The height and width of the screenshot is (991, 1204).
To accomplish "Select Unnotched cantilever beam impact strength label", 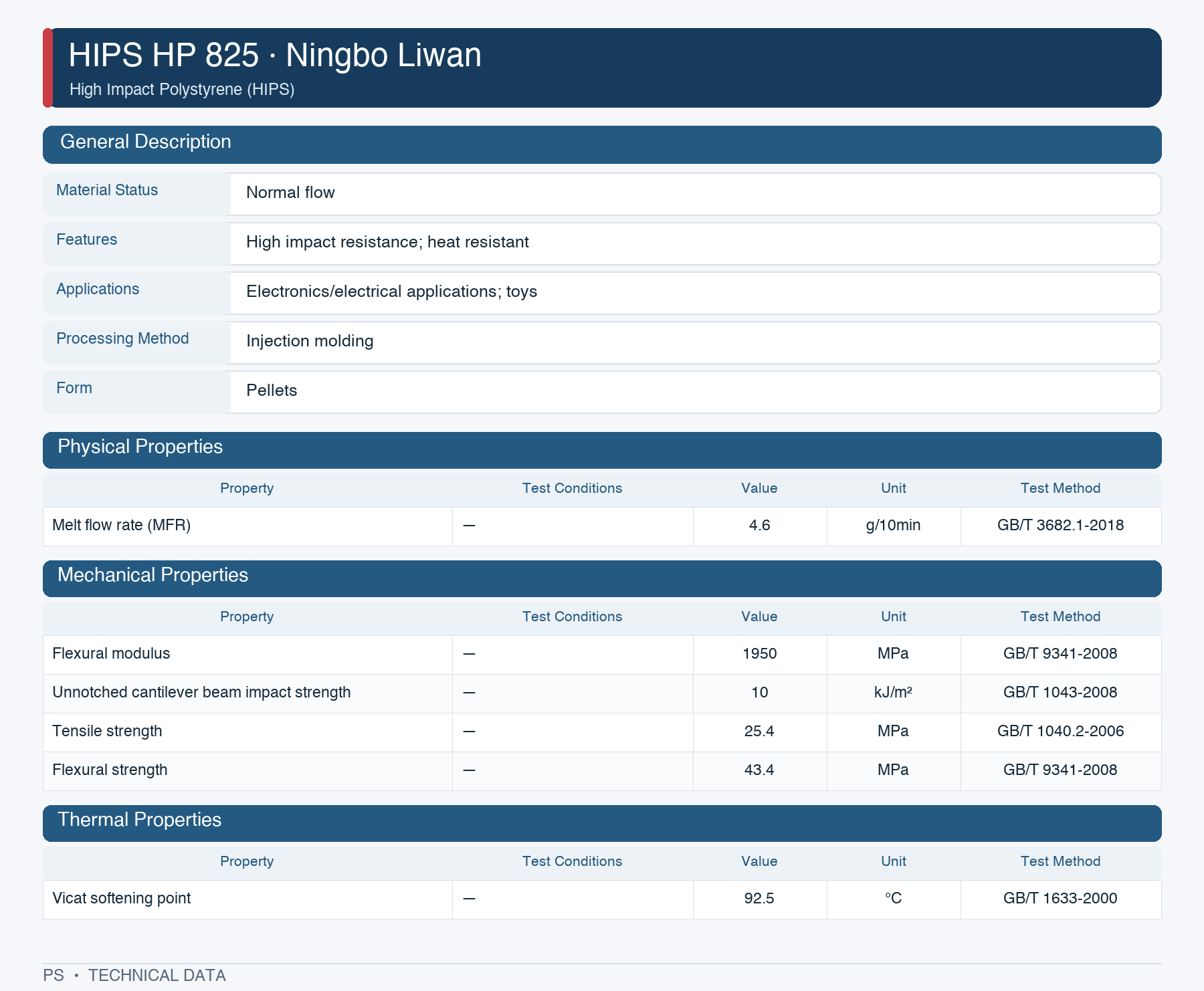I will pyautogui.click(x=201, y=693).
